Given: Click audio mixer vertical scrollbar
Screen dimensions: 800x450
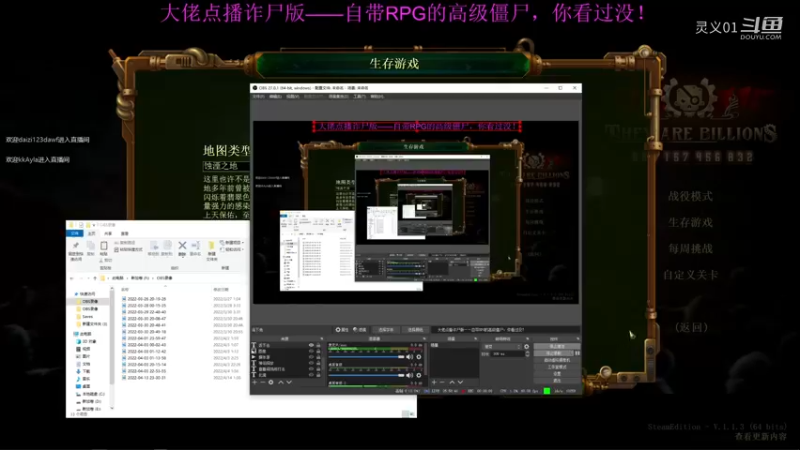Looking at the screenshot, I should tap(426, 360).
